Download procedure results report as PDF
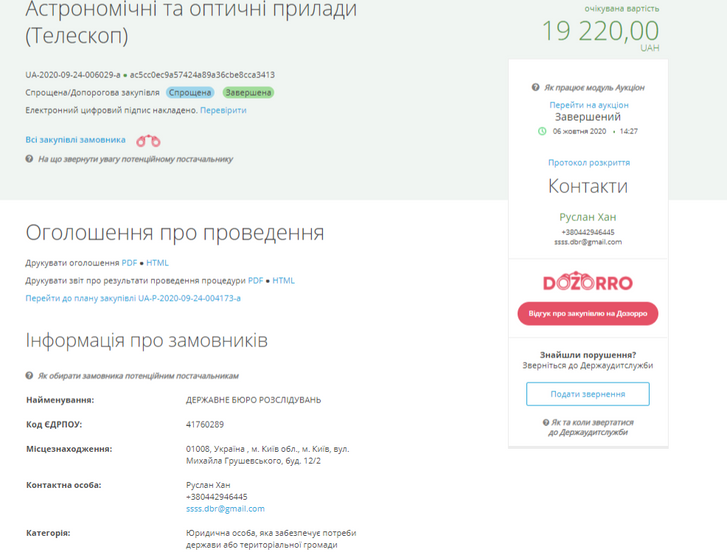 click(x=255, y=280)
